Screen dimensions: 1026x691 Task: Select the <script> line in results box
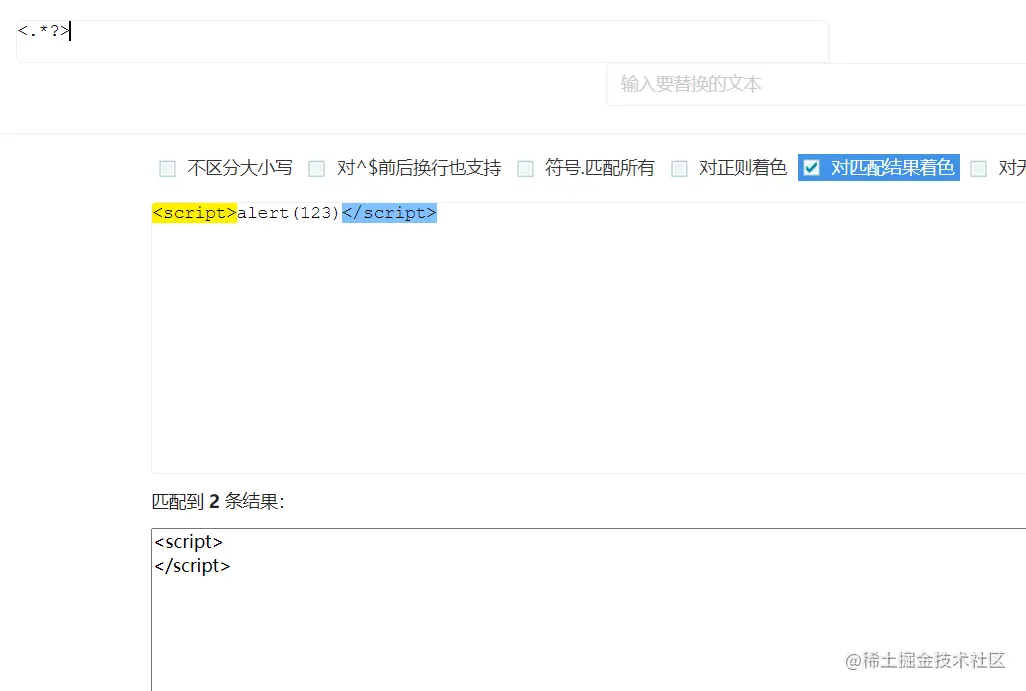click(x=188, y=542)
